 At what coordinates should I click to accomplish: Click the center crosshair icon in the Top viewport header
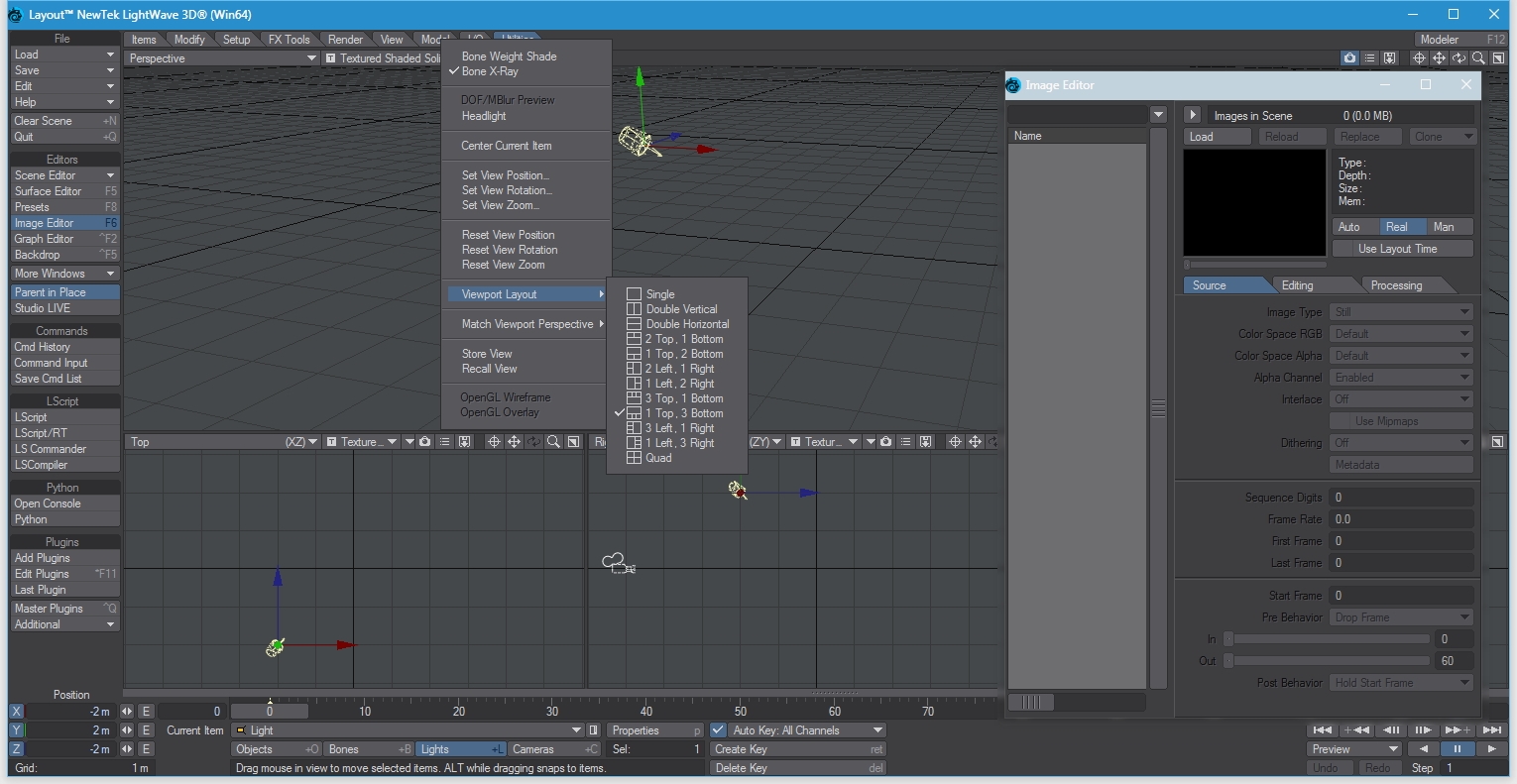(x=494, y=442)
